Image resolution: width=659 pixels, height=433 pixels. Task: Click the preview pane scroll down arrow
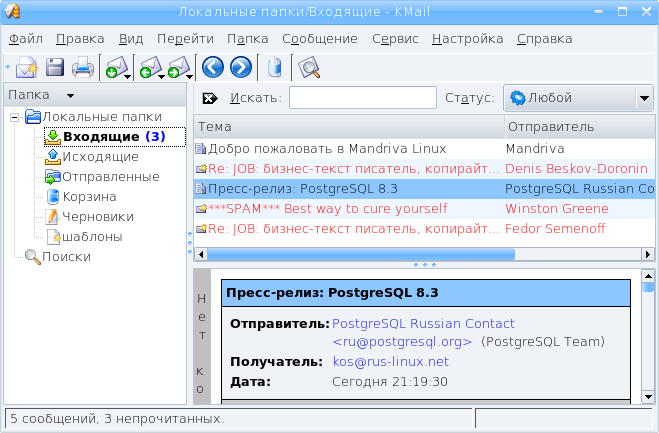pos(648,396)
